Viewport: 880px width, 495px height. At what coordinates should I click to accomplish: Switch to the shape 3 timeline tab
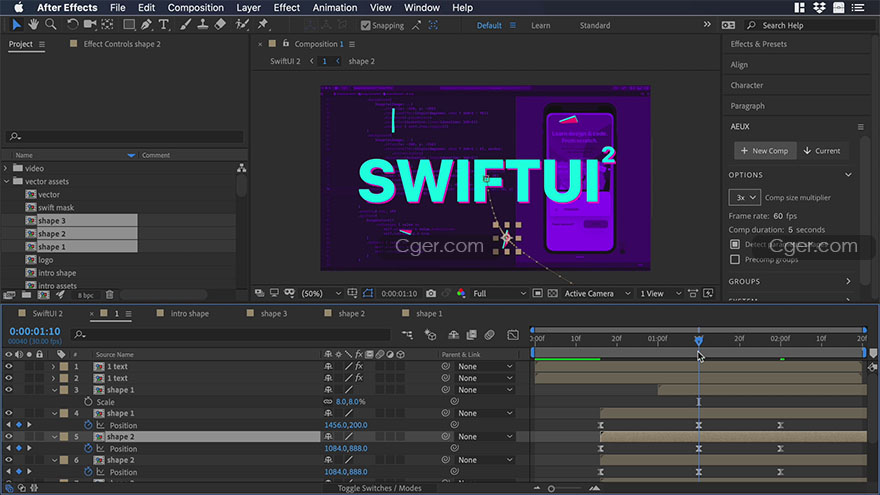pos(274,314)
